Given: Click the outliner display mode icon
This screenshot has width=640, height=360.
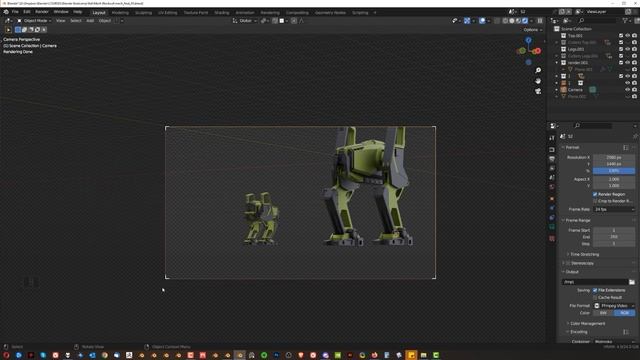Looking at the screenshot, I should (x=568, y=20).
